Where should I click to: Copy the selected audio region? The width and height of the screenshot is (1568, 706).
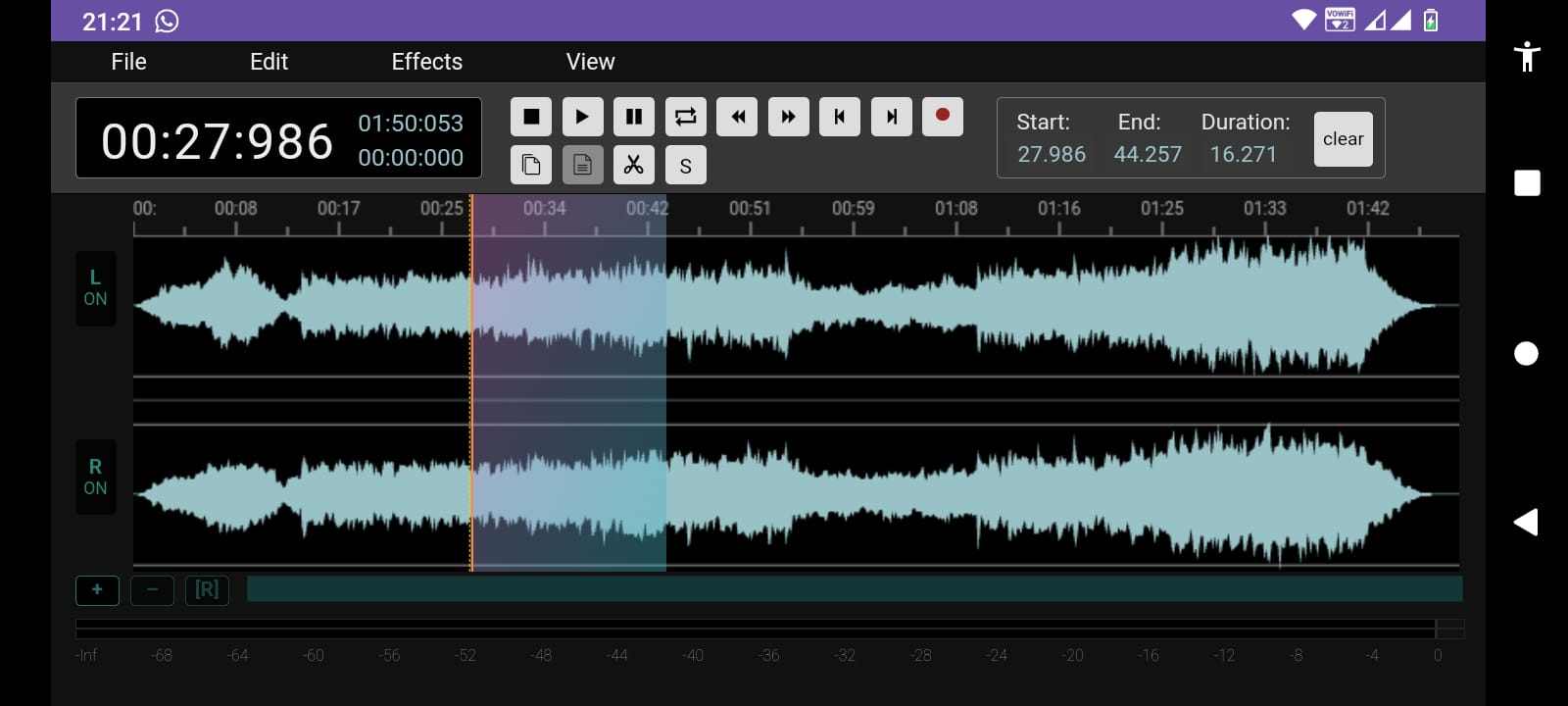click(x=531, y=165)
